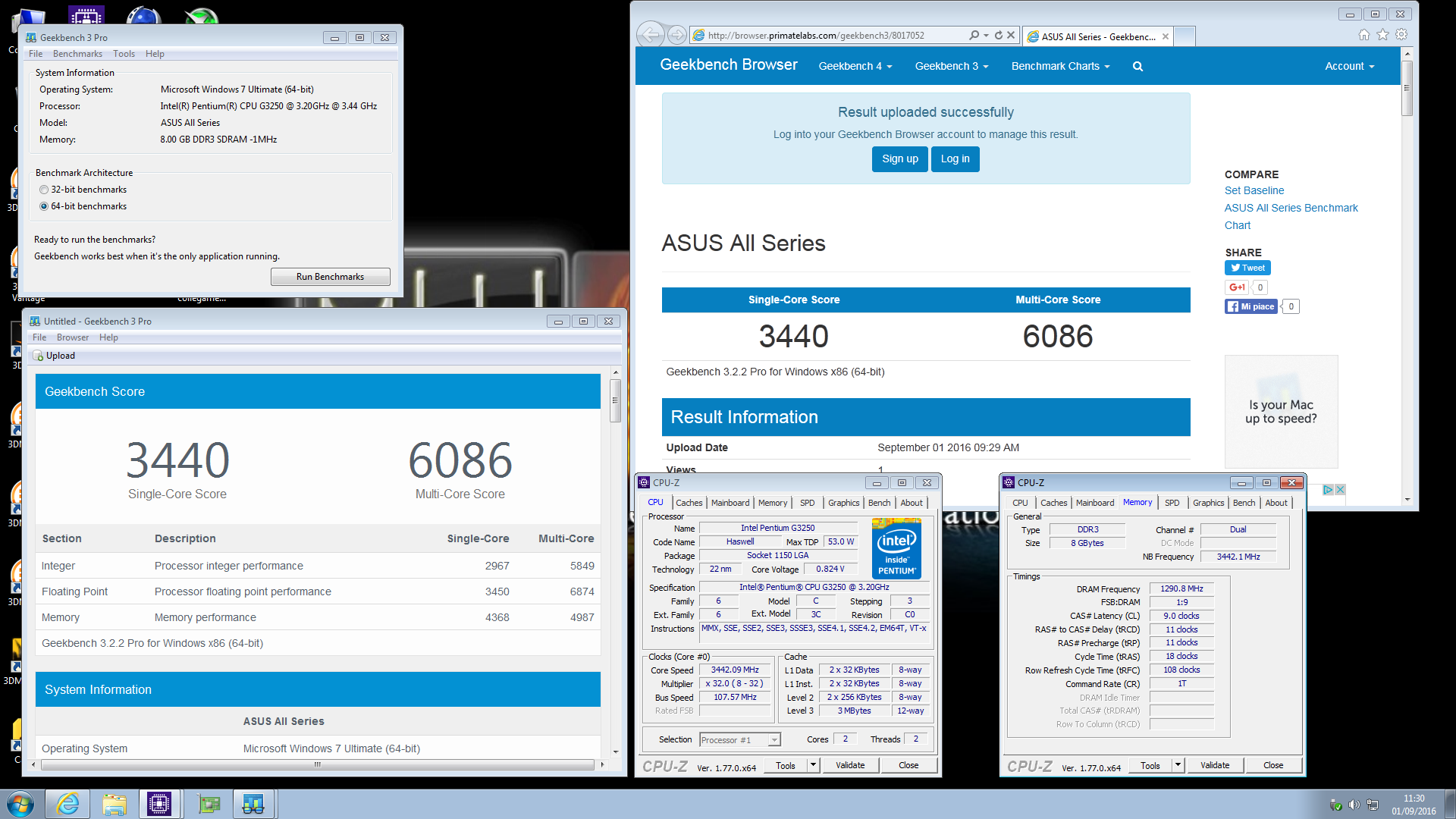Click the Google+ share button
Screen dimensions: 1456x819
click(1236, 287)
